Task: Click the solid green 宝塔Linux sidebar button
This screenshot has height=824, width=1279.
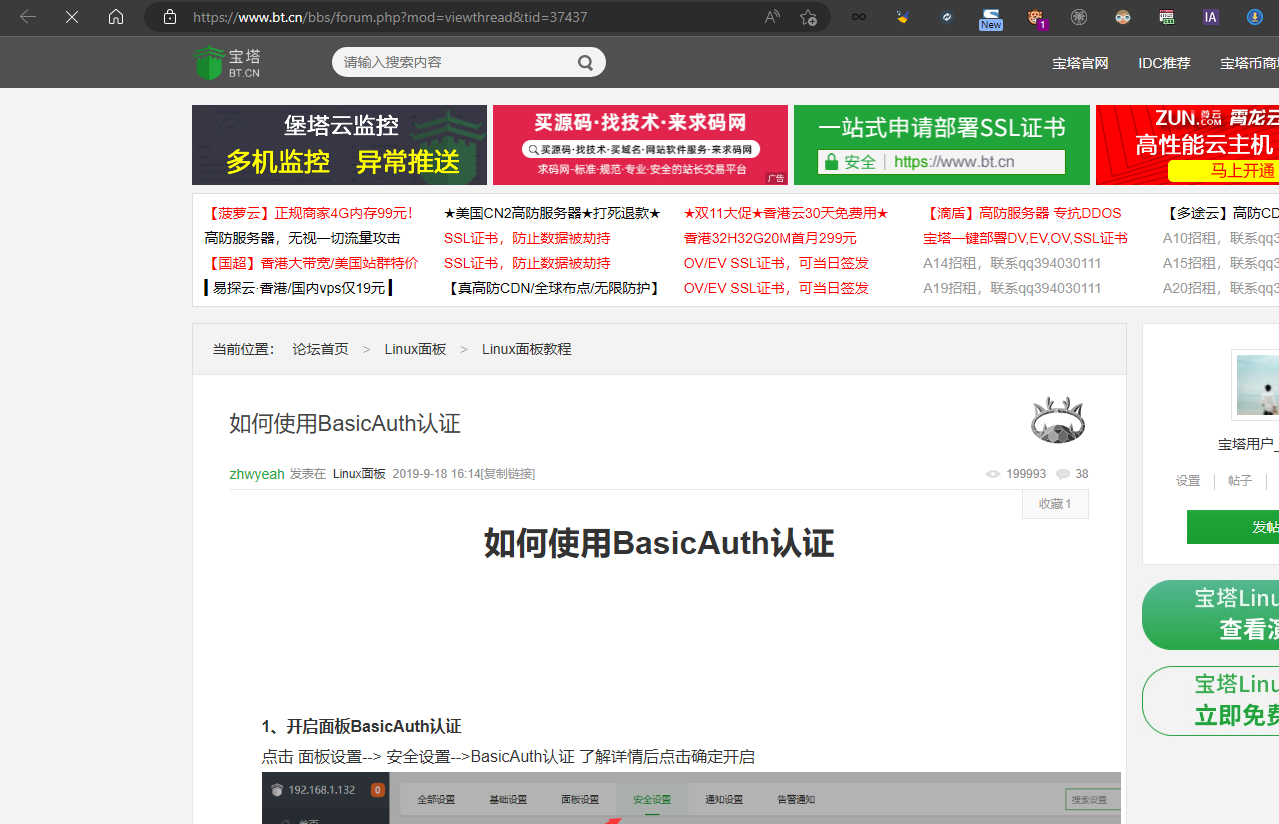Action: pos(1211,615)
